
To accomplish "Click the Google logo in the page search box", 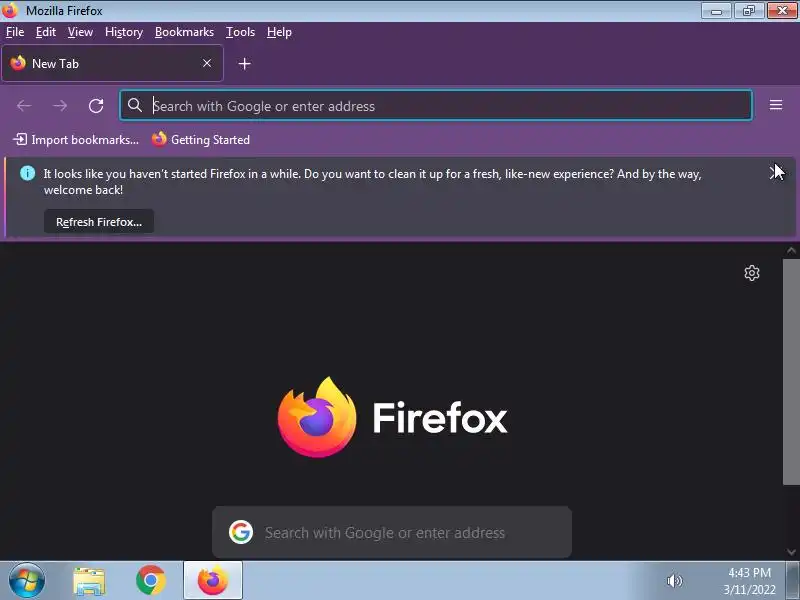I will 241,532.
